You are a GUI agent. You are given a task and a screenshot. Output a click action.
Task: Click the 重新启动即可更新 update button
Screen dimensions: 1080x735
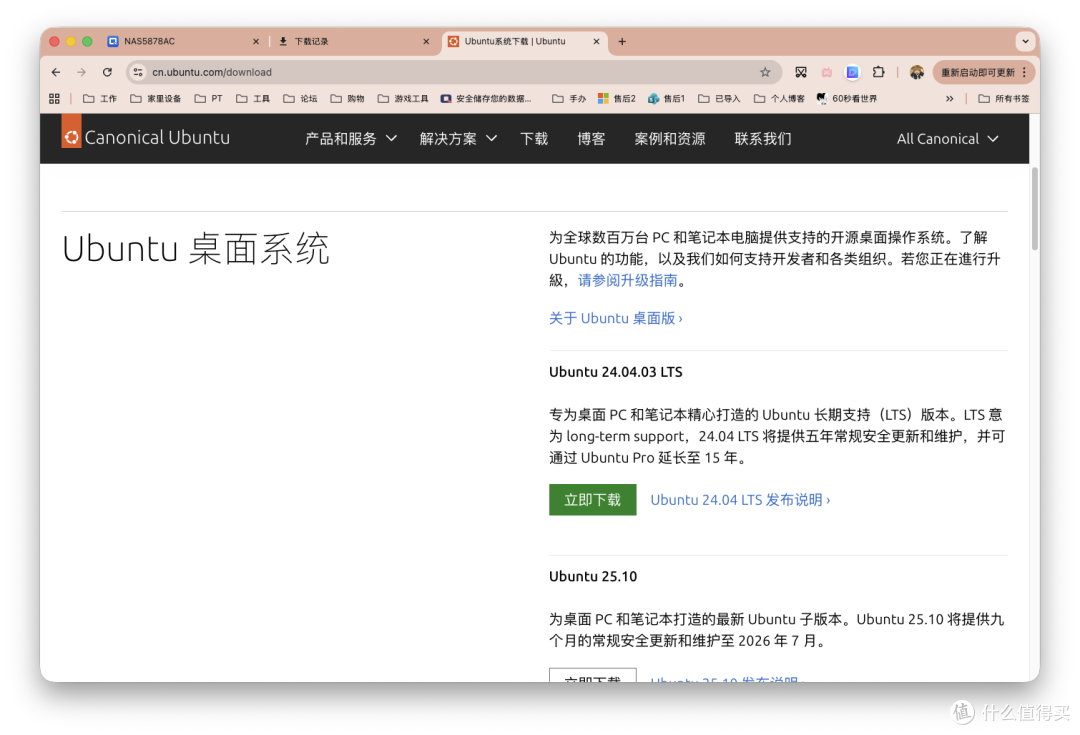tap(977, 72)
